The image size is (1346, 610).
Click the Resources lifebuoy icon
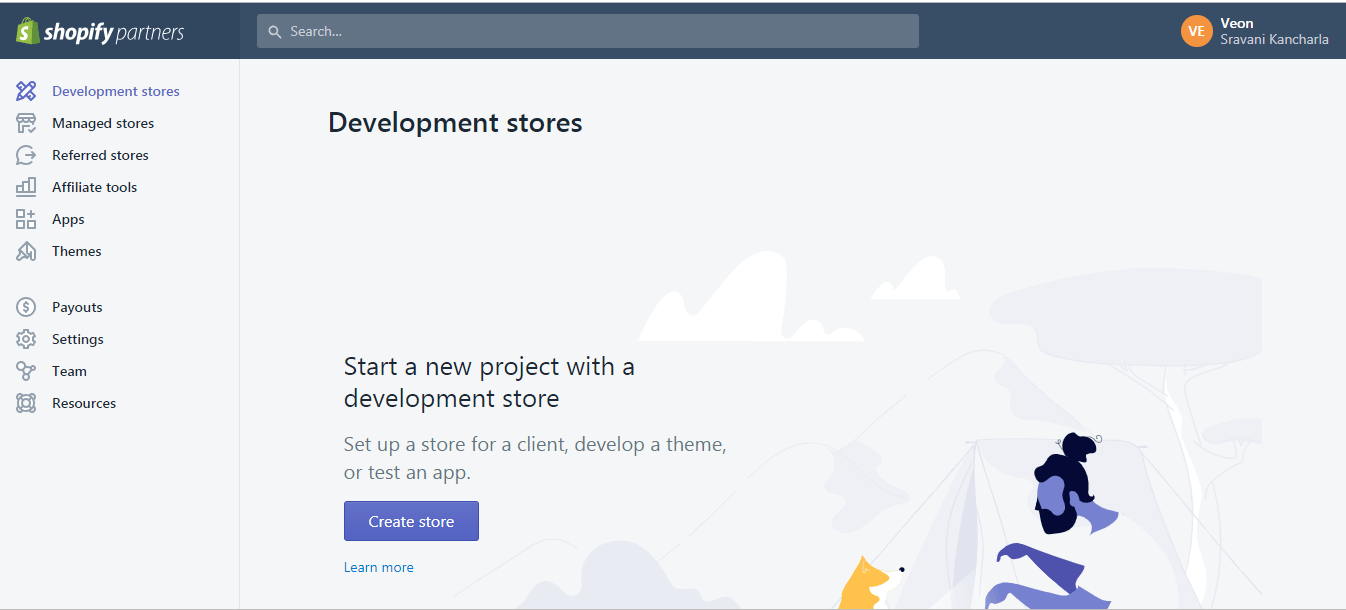(x=26, y=403)
